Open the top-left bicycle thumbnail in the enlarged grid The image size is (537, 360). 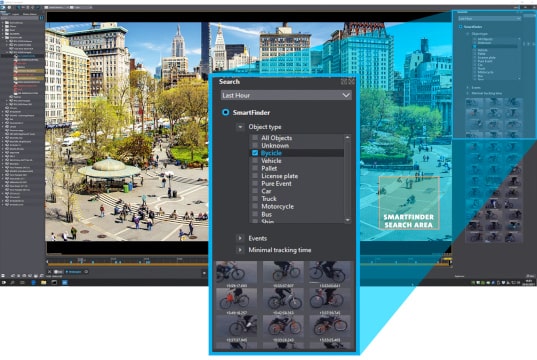click(x=237, y=272)
